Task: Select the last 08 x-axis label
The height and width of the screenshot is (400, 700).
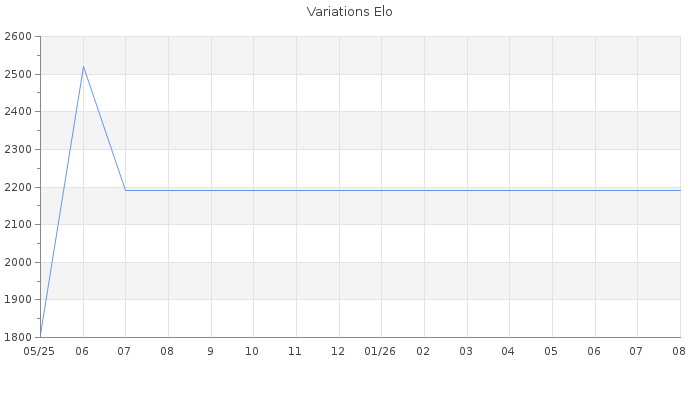Action: (679, 351)
